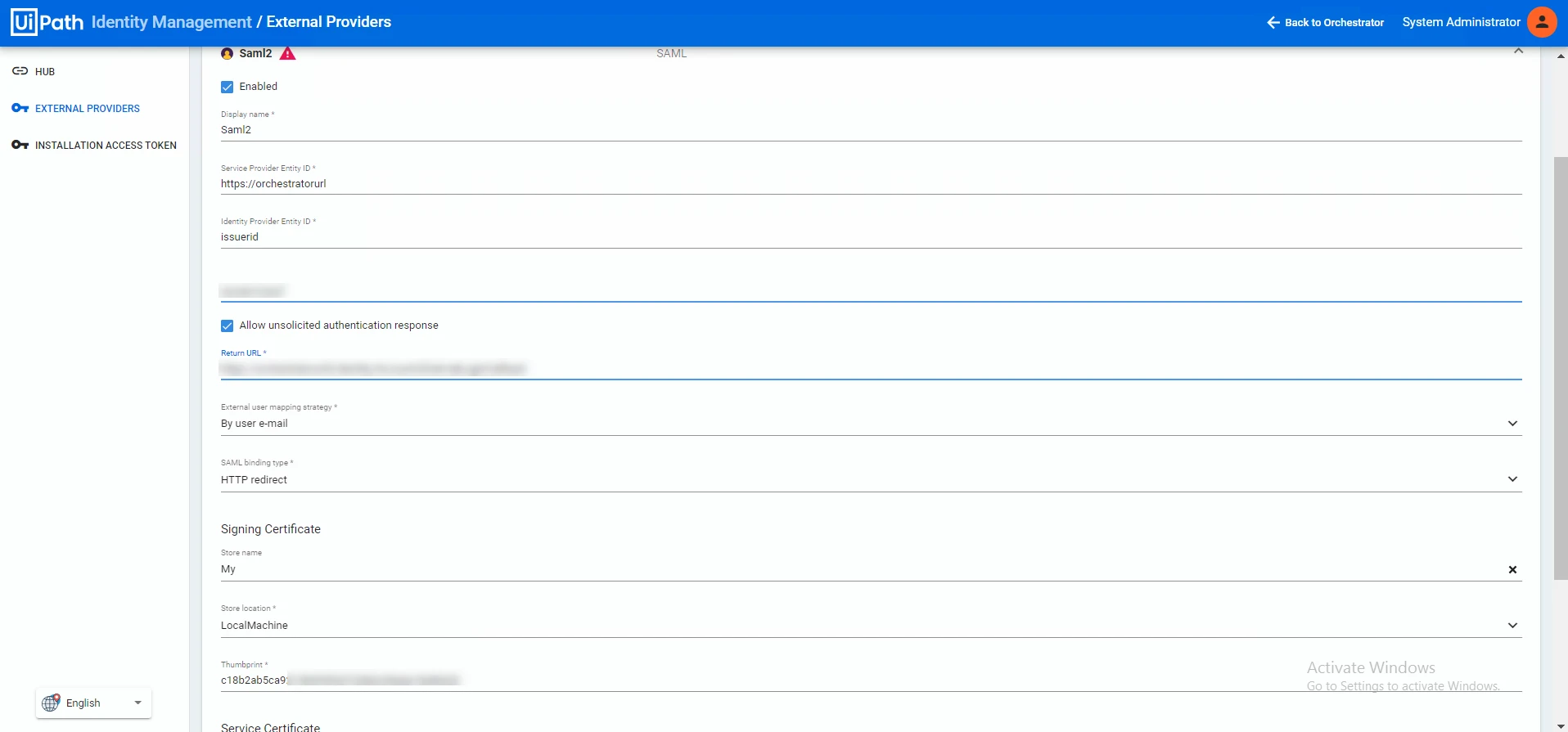Click the Signing Certificate heading
Screen dimensions: 1568x732
click(271, 529)
